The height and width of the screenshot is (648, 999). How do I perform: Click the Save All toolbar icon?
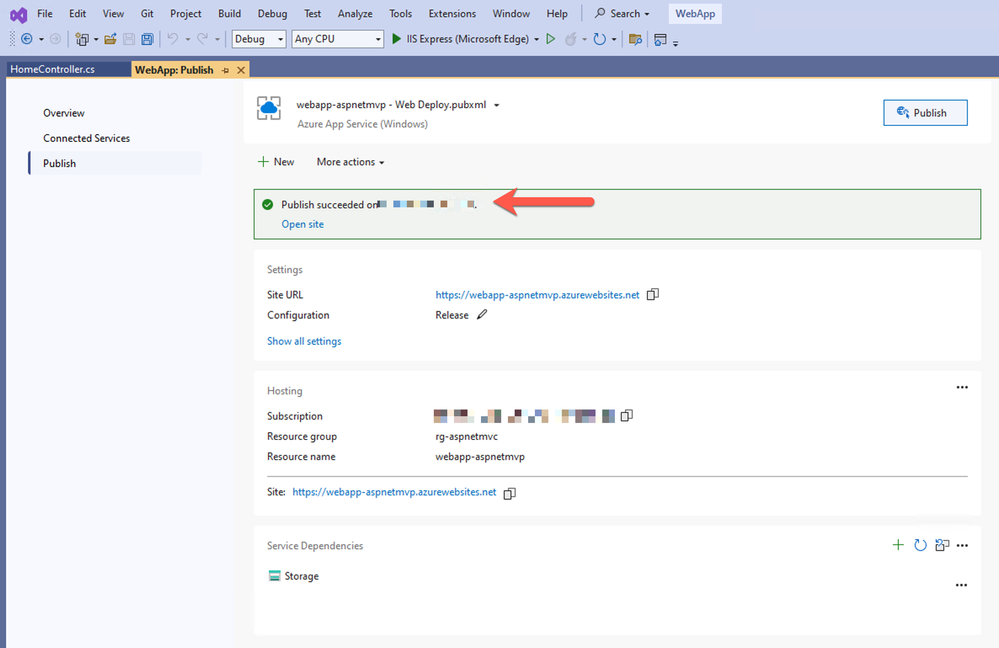(147, 40)
